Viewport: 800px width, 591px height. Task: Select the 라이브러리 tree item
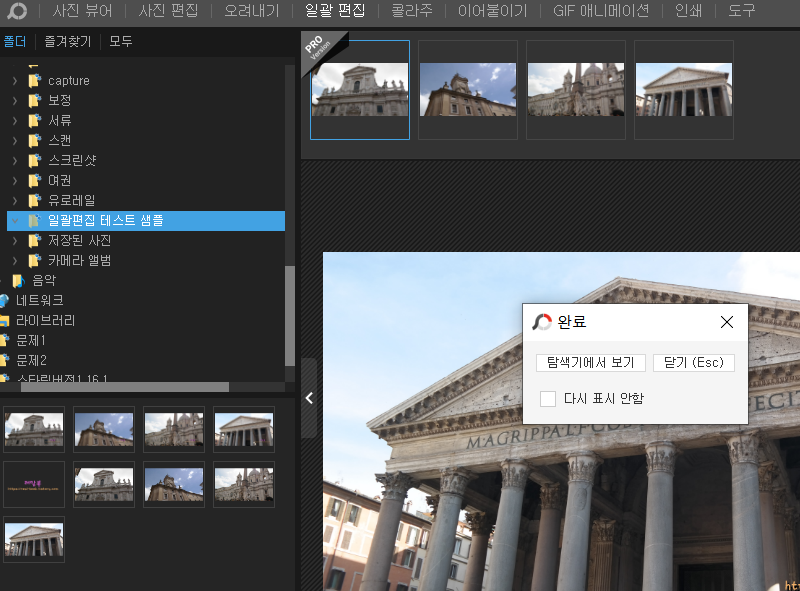click(45, 321)
